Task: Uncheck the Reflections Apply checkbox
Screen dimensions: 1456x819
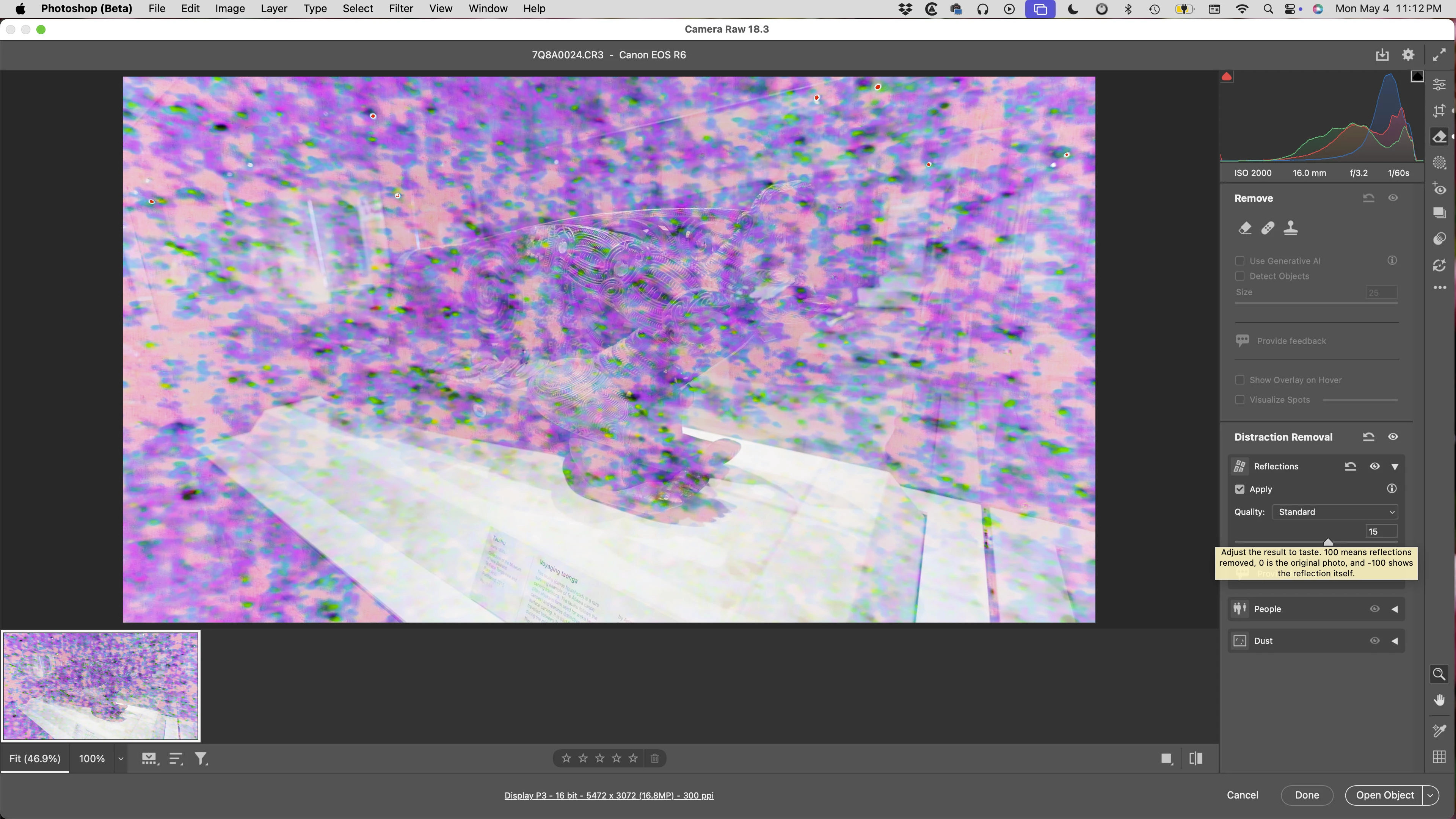Action: [1239, 489]
